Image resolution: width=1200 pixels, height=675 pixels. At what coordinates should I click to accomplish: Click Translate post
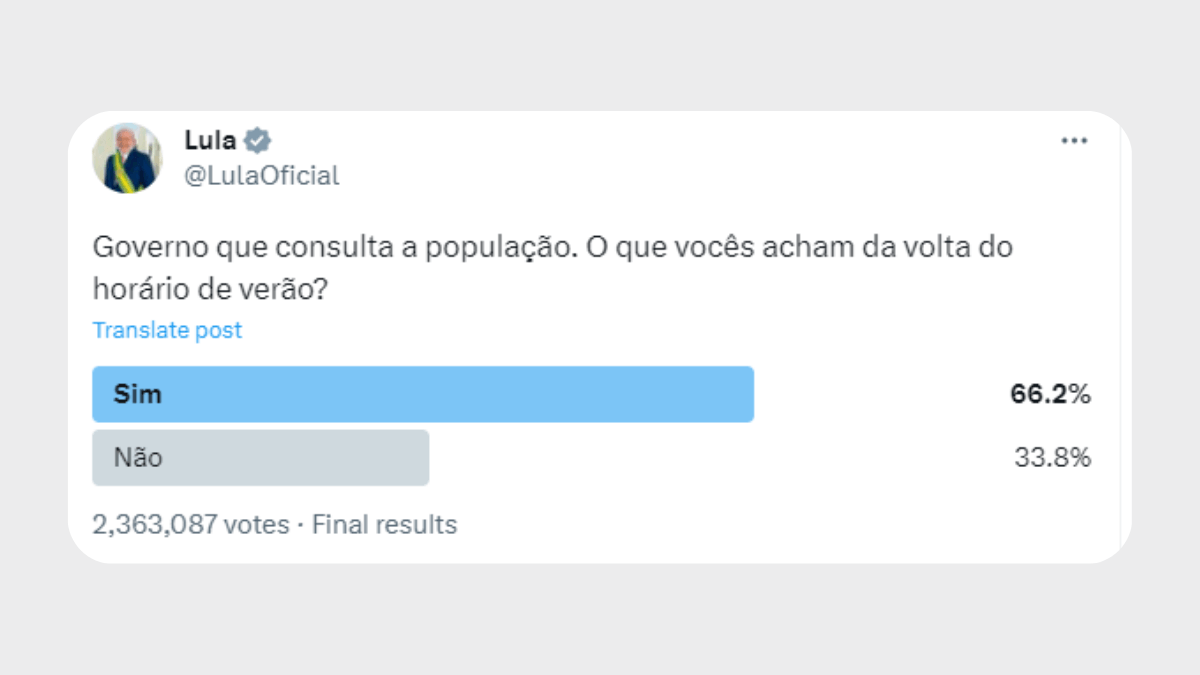click(x=167, y=330)
